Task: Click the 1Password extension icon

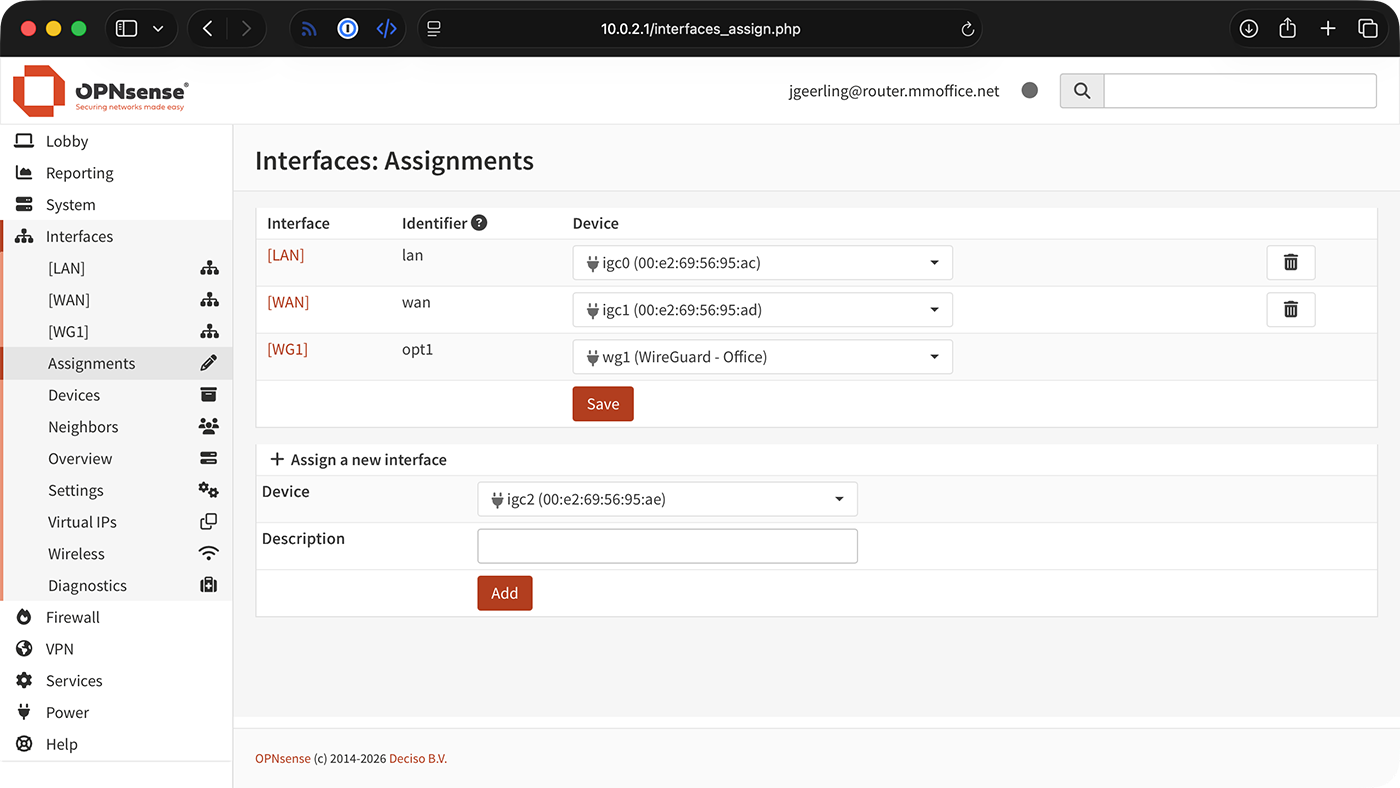Action: click(348, 29)
